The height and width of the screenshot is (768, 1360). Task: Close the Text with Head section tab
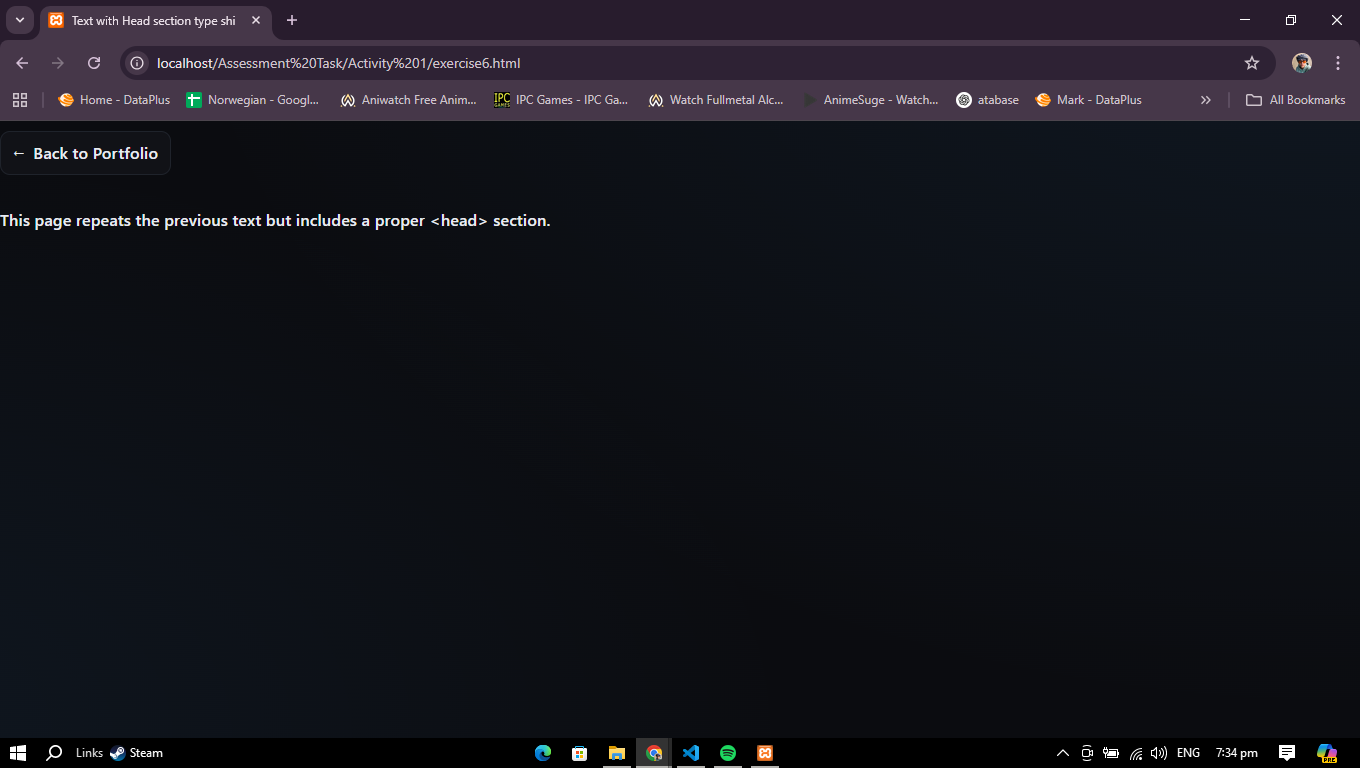point(256,20)
